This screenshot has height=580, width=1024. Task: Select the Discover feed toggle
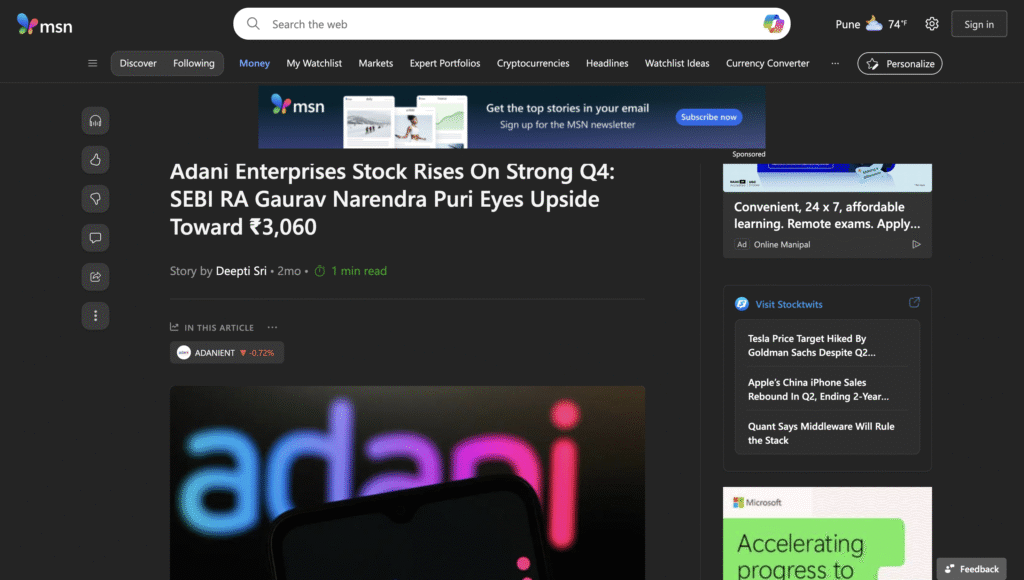138,63
